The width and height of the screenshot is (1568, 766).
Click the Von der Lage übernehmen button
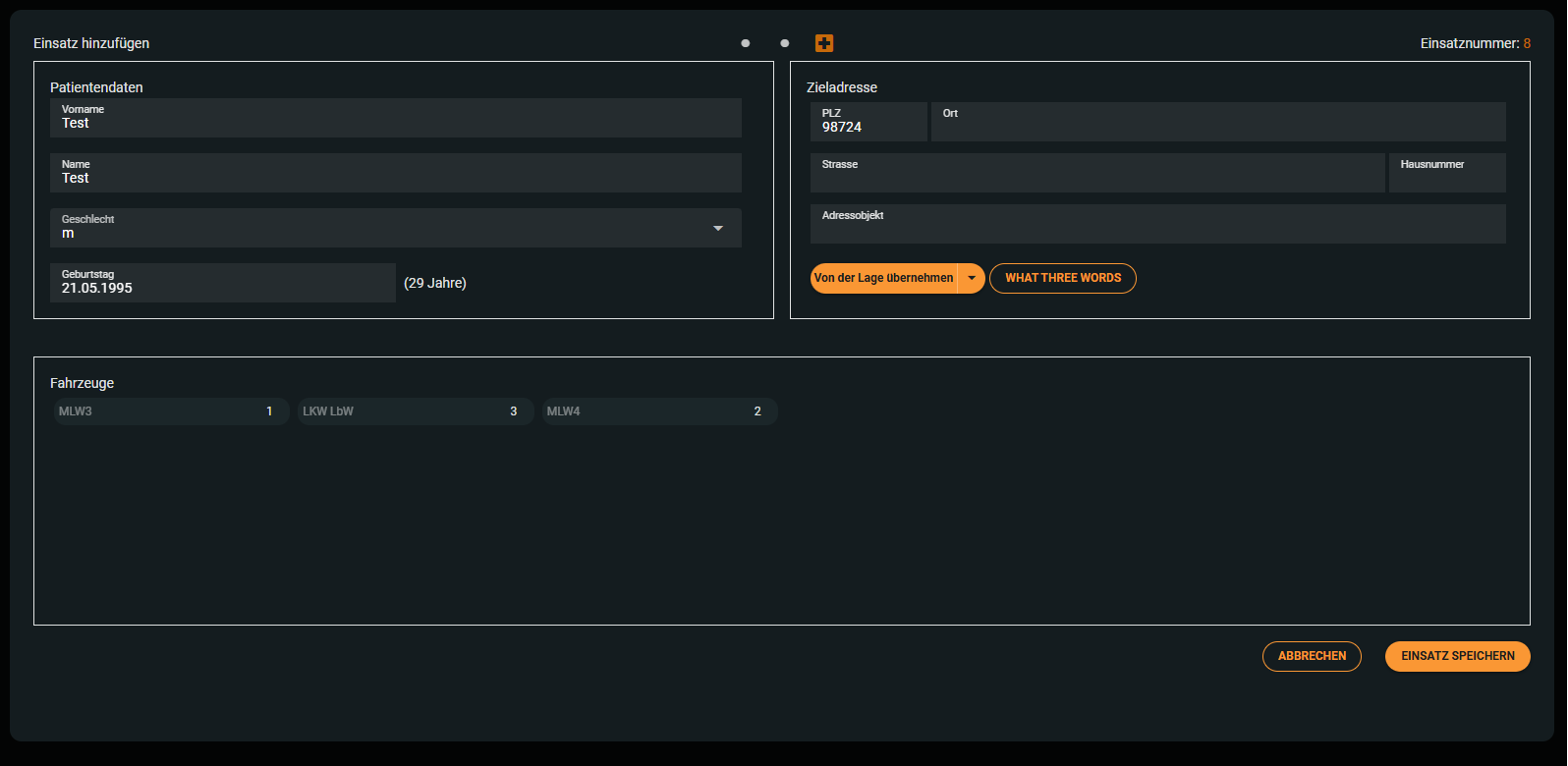point(883,278)
